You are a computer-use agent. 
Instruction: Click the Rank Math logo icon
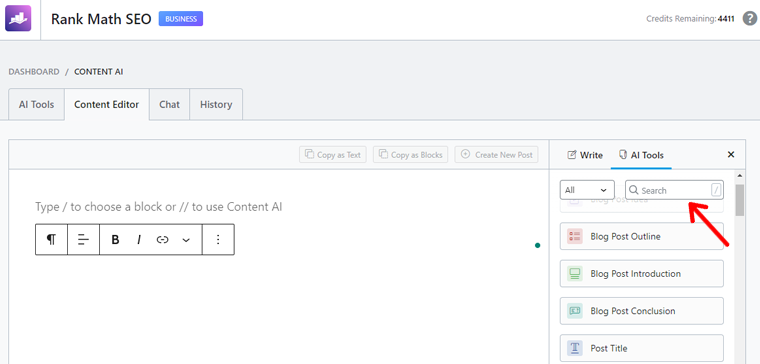click(18, 18)
